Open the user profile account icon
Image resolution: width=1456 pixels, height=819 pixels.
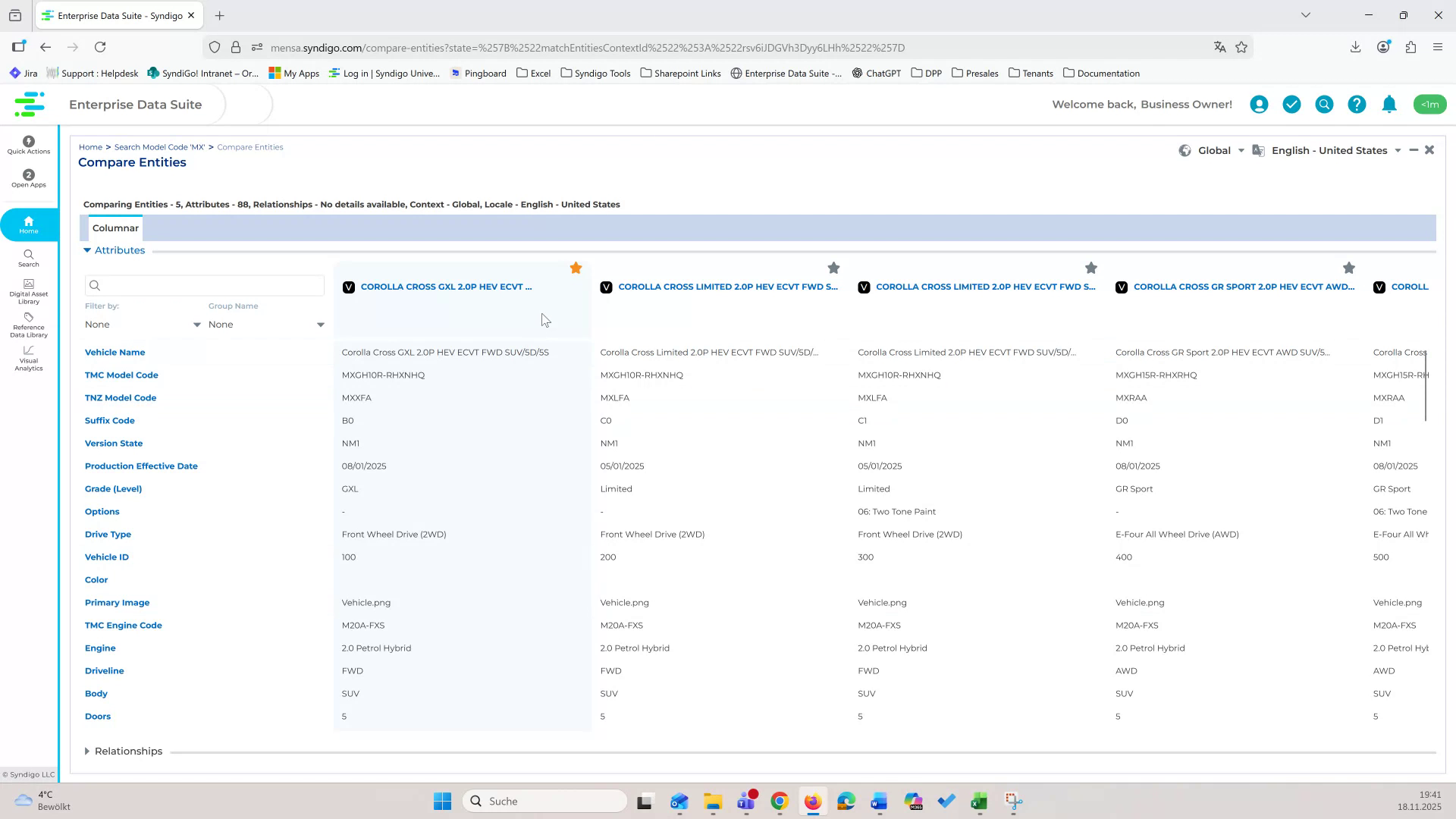point(1258,105)
